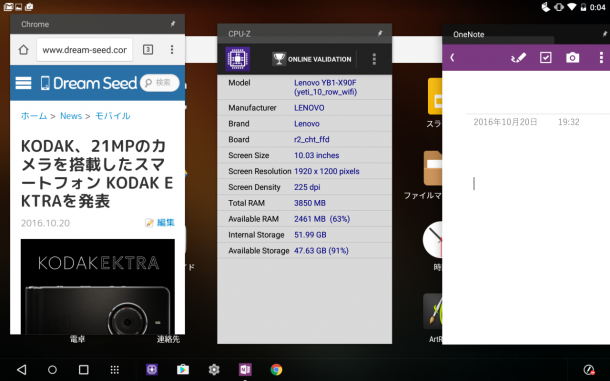Screen dimensions: 610x381
Task: Open OneNote three-dot overflow menu
Action: click(601, 58)
